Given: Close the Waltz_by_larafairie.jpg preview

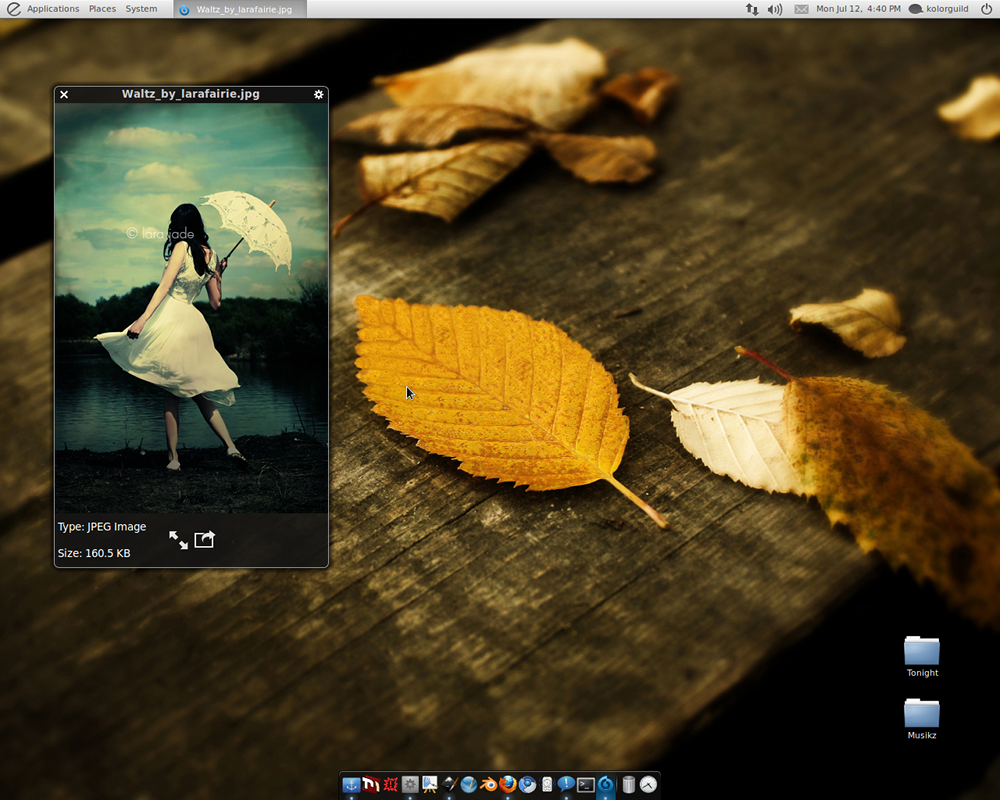Looking at the screenshot, I should 64,95.
